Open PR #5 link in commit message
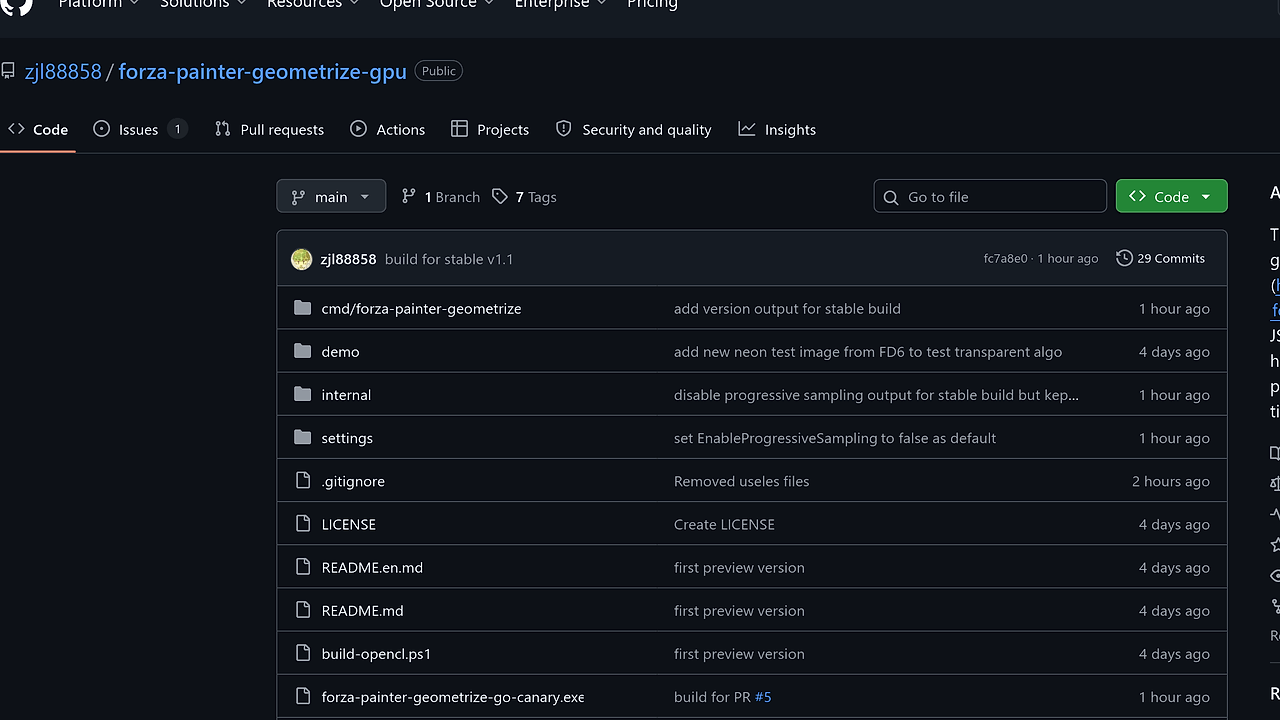The width and height of the screenshot is (1280, 720). coord(763,696)
